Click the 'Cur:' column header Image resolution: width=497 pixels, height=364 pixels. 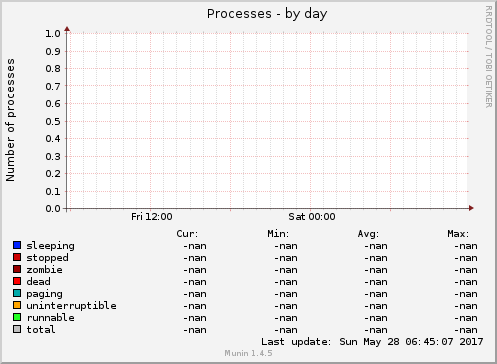187,234
